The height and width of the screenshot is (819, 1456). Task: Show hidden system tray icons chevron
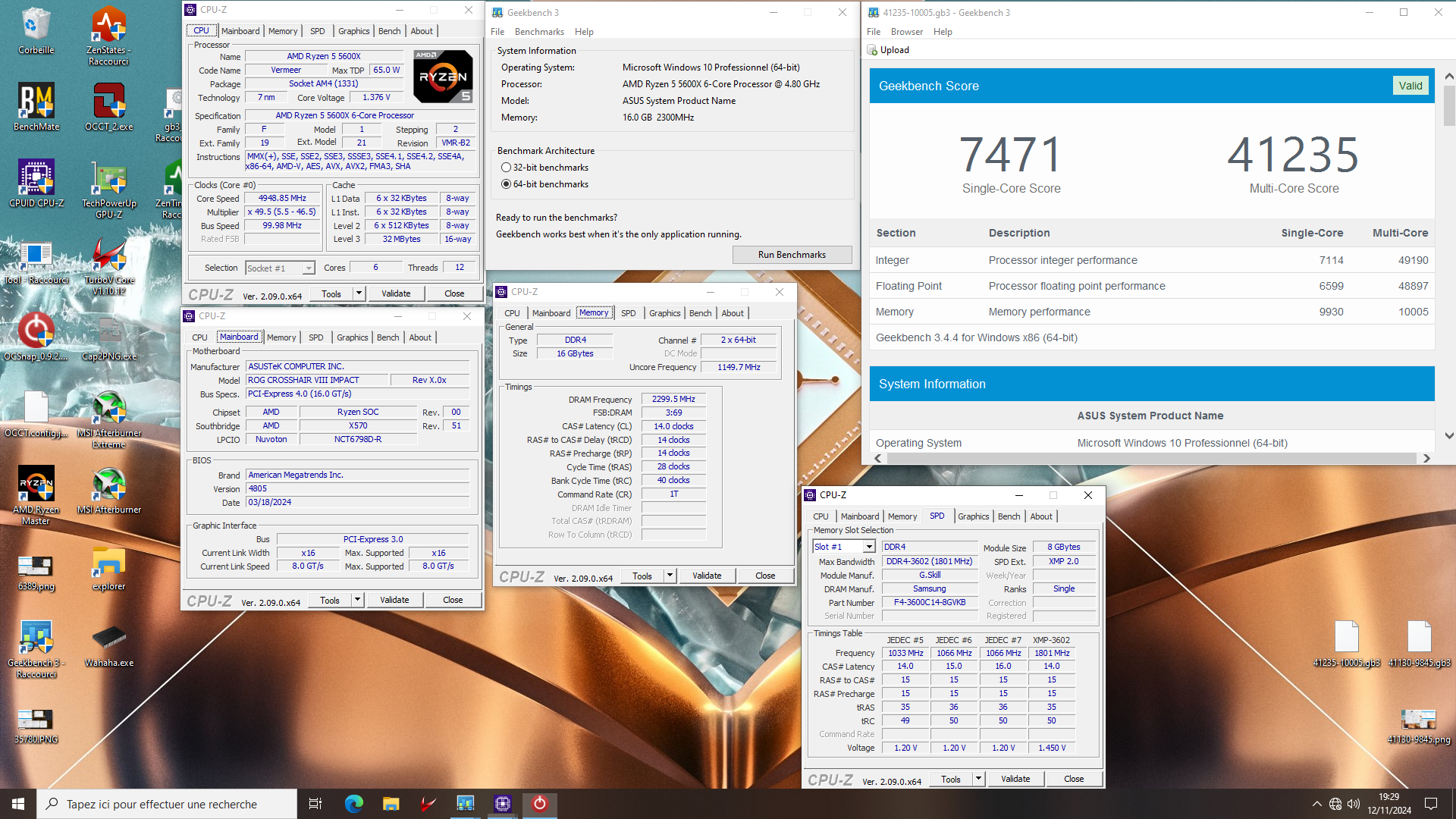[x=1316, y=804]
